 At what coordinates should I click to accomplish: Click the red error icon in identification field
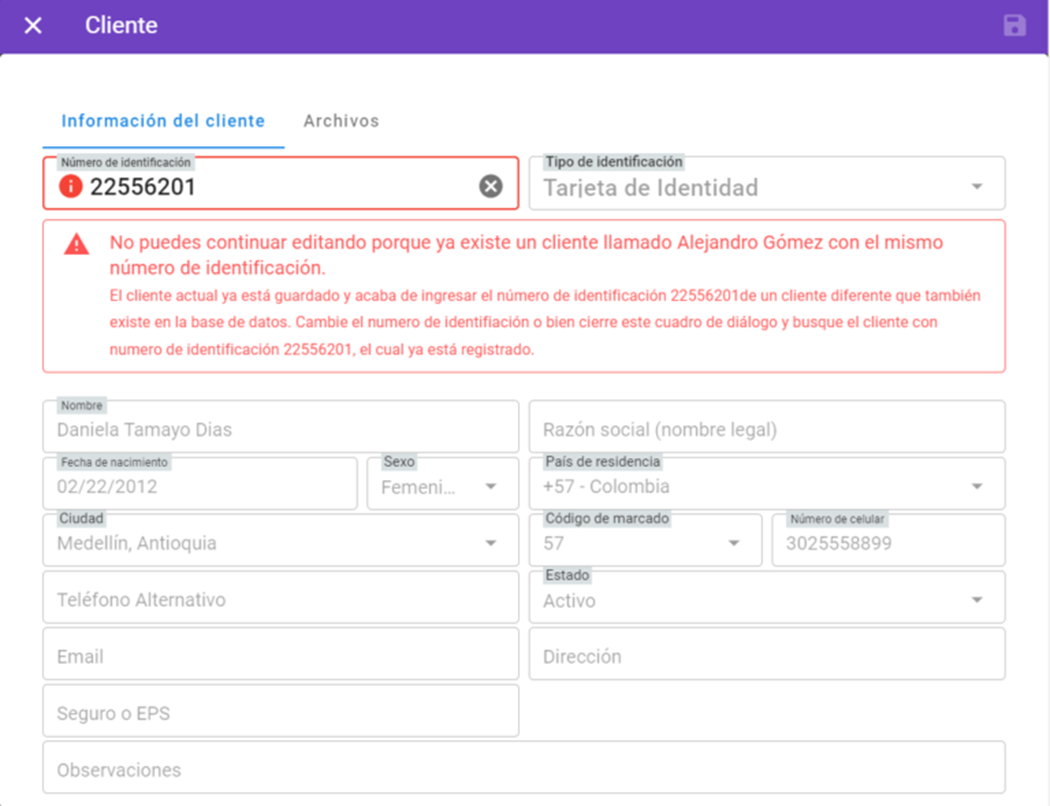coord(70,186)
